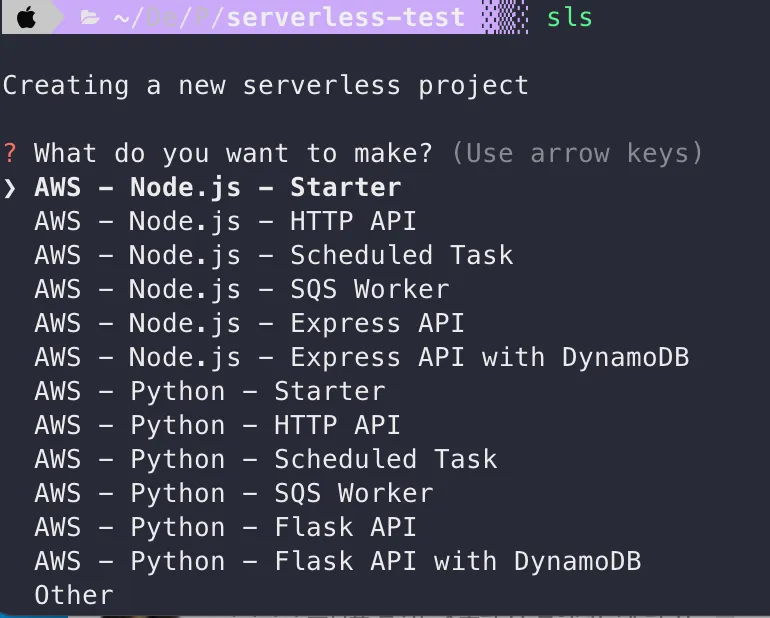Pick Python Flask API with DynamoDB
The width and height of the screenshot is (770, 618).
337,561
